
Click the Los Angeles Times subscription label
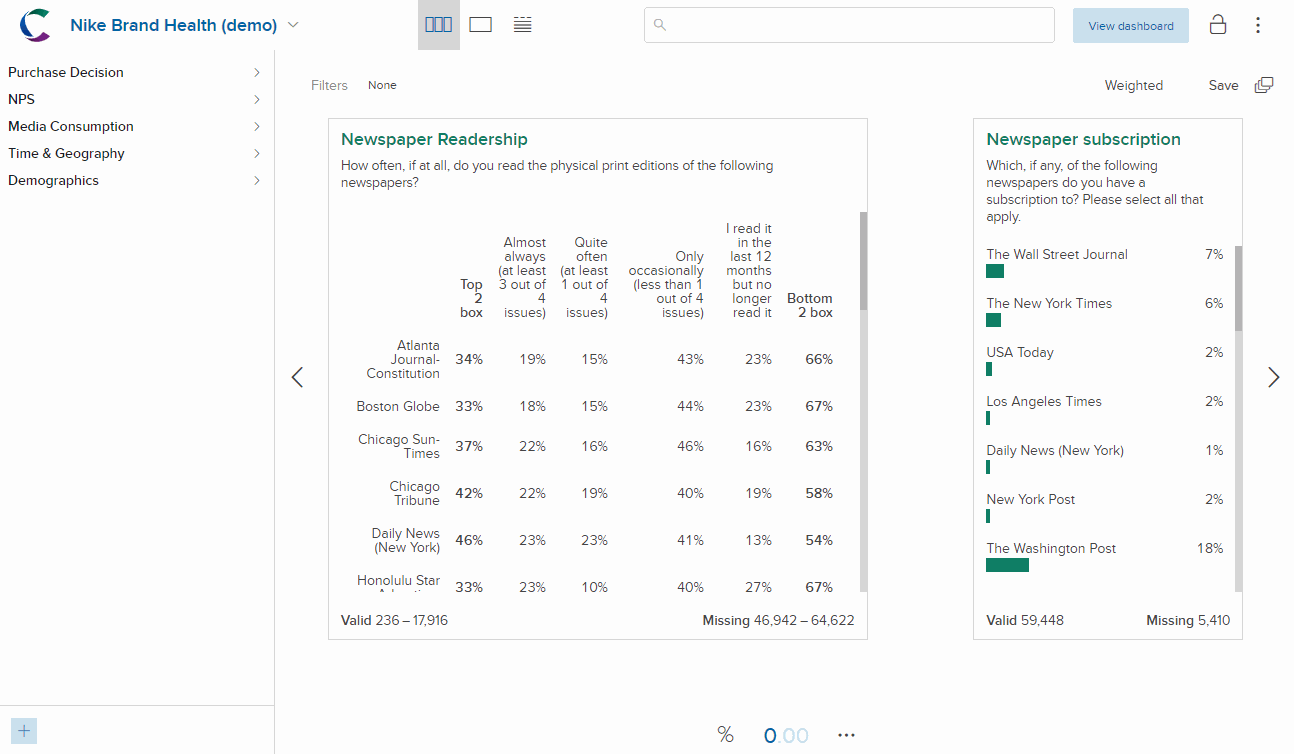pos(1044,401)
